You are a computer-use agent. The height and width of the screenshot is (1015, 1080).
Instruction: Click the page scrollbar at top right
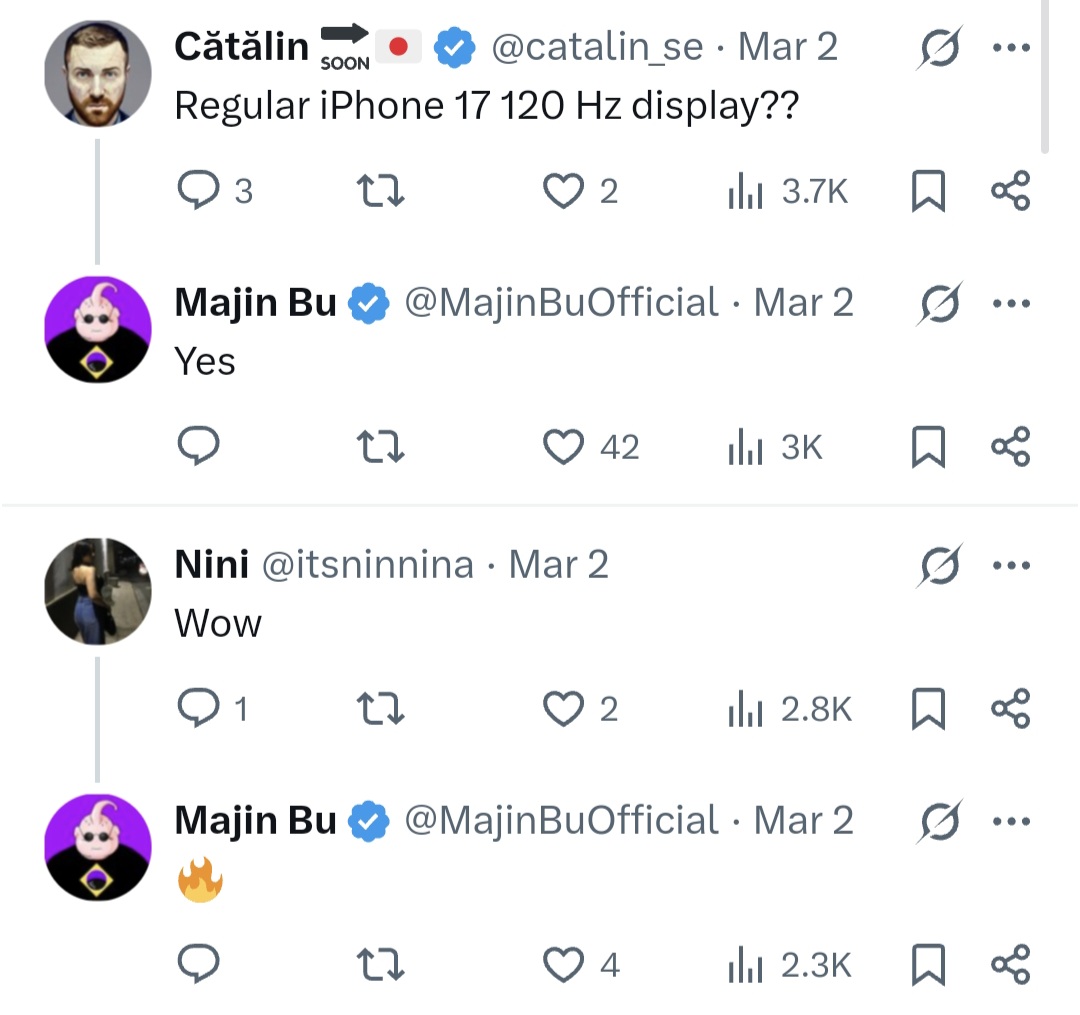point(1046,75)
